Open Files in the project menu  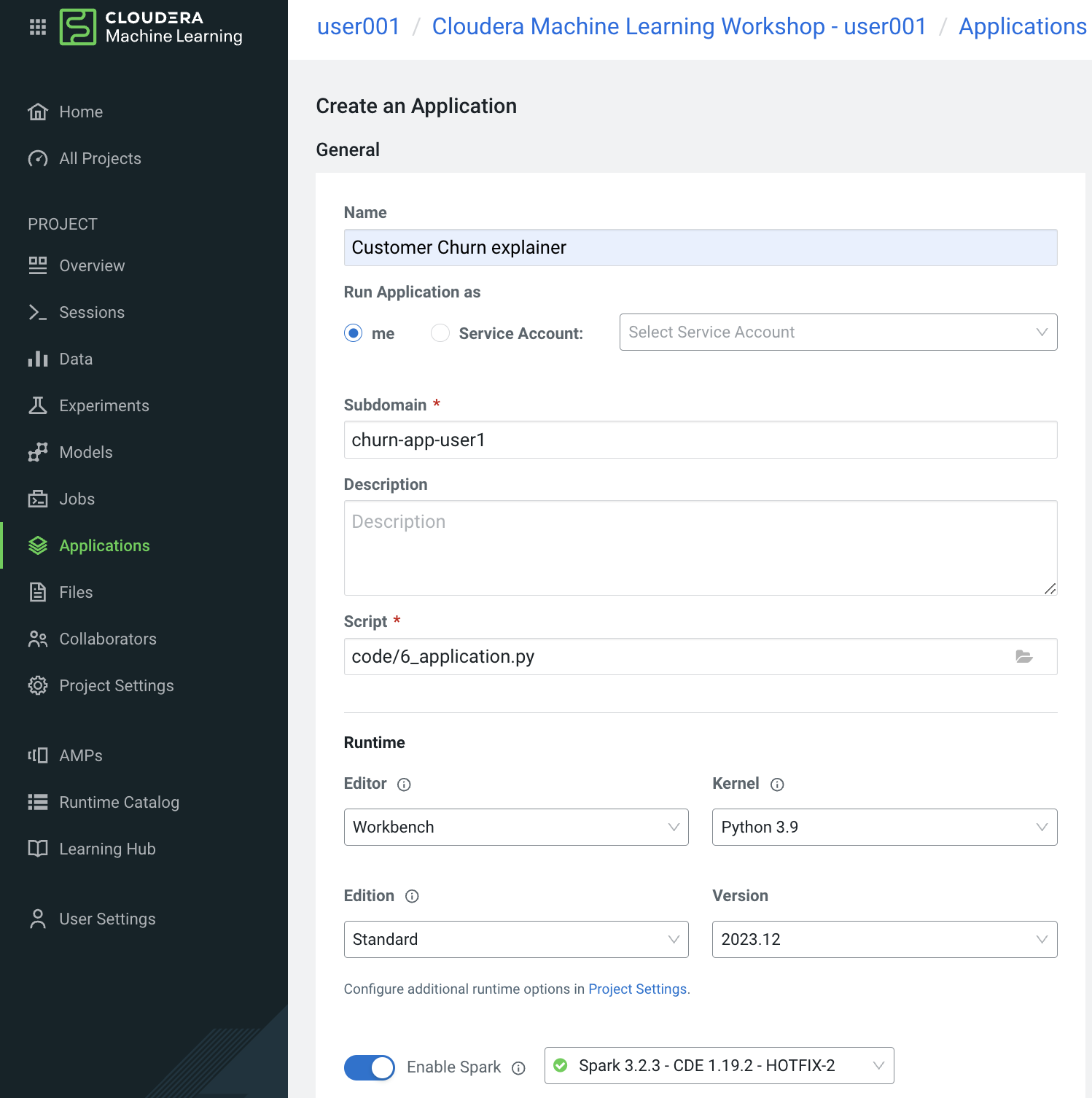76,592
